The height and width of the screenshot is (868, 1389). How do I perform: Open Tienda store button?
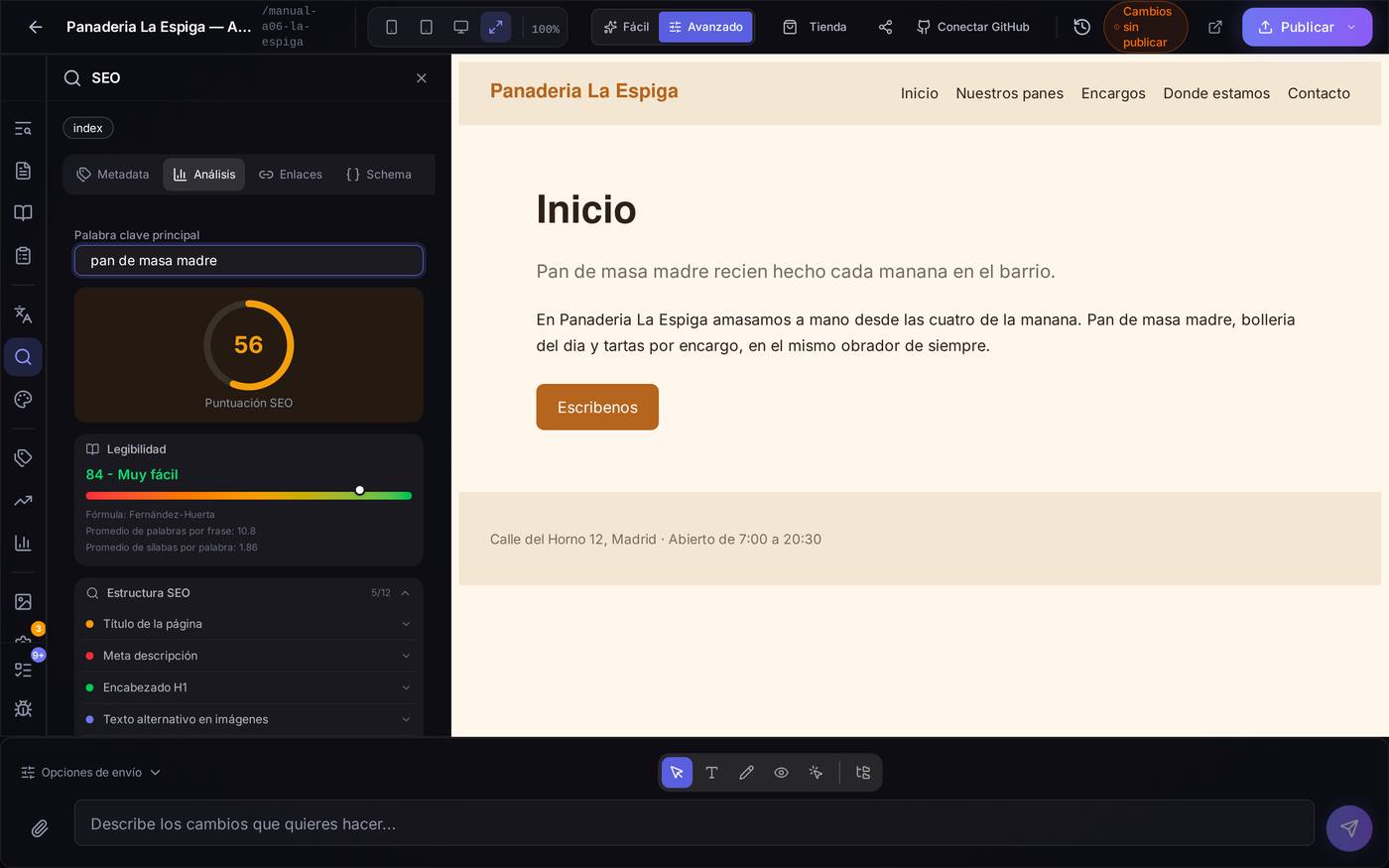tap(815, 27)
